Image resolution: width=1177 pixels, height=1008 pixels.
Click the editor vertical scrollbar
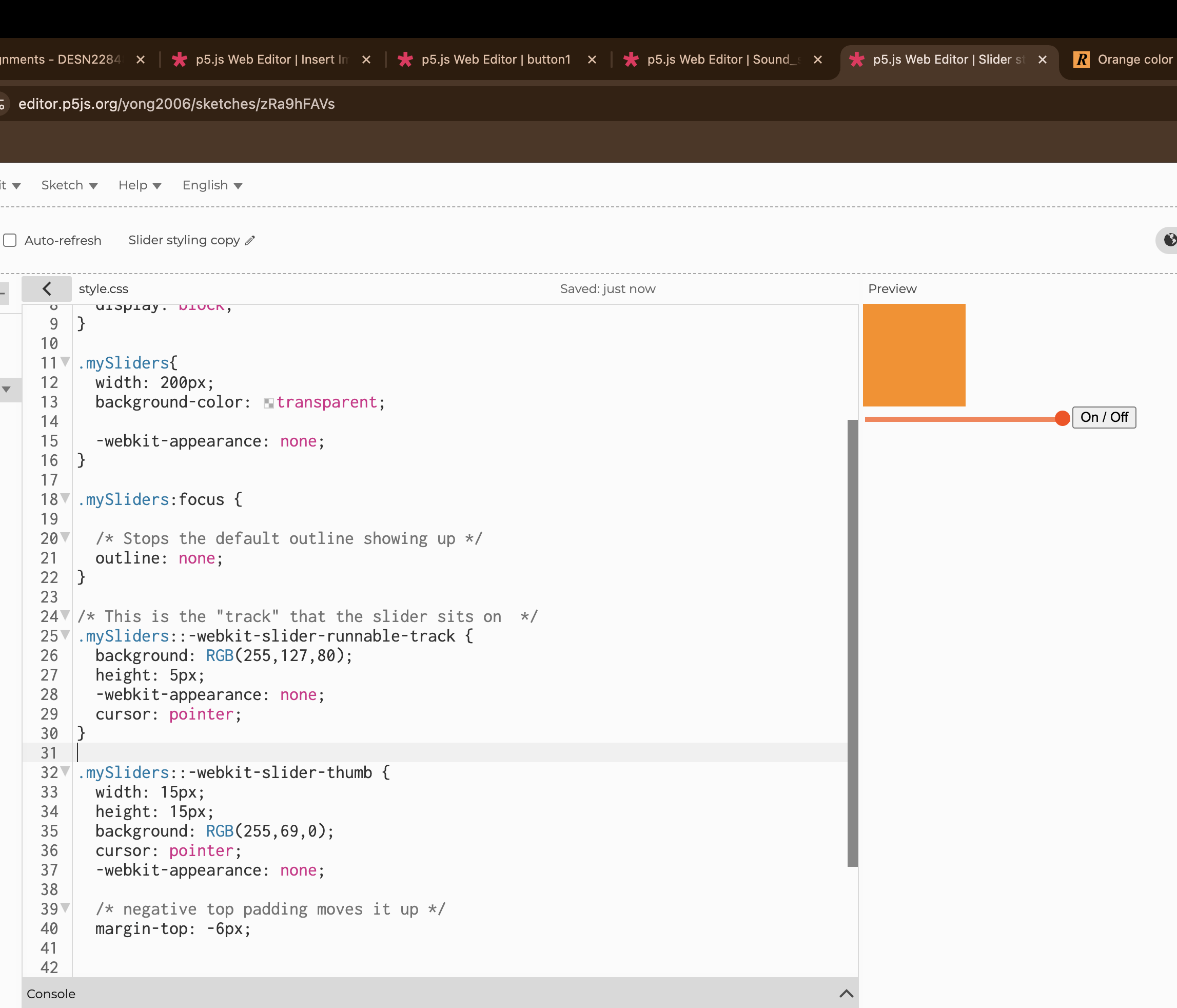click(852, 643)
